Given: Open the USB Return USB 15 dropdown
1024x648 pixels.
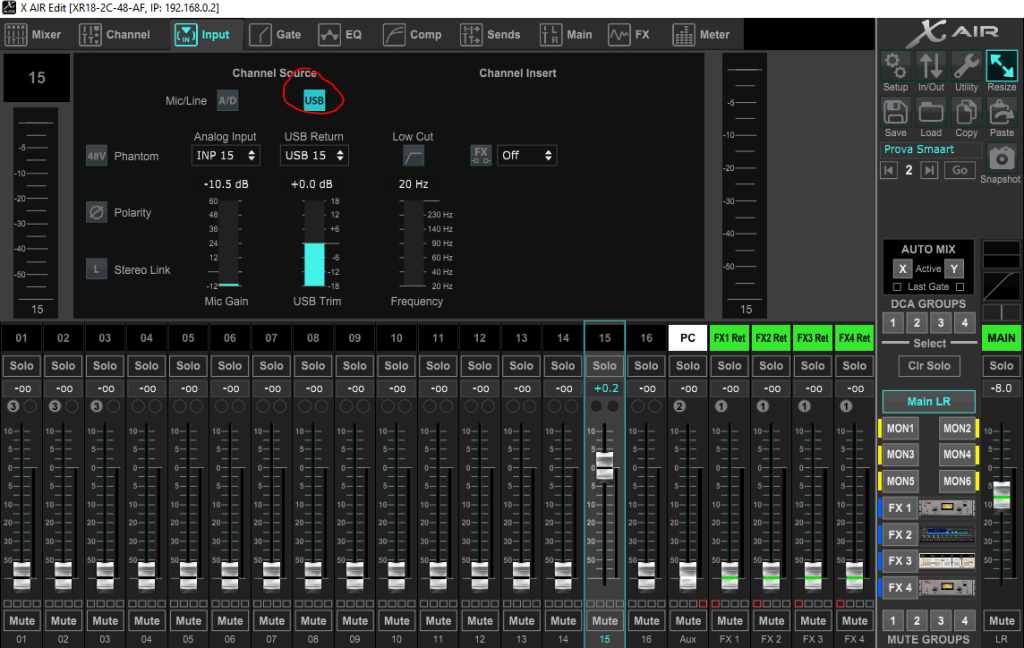Looking at the screenshot, I should 314,156.
